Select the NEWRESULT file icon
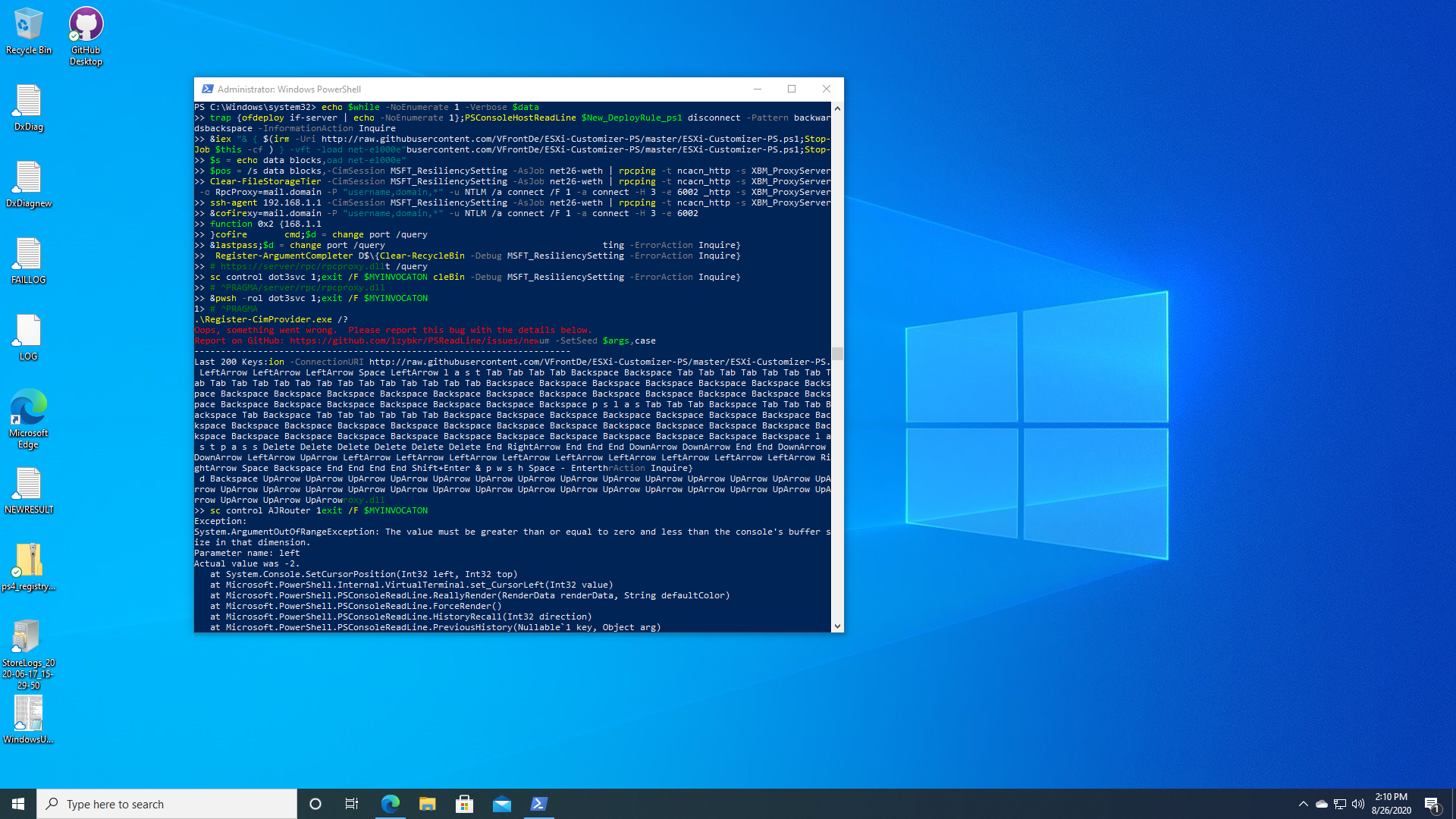Viewport: 1456px width, 819px height. (x=28, y=491)
